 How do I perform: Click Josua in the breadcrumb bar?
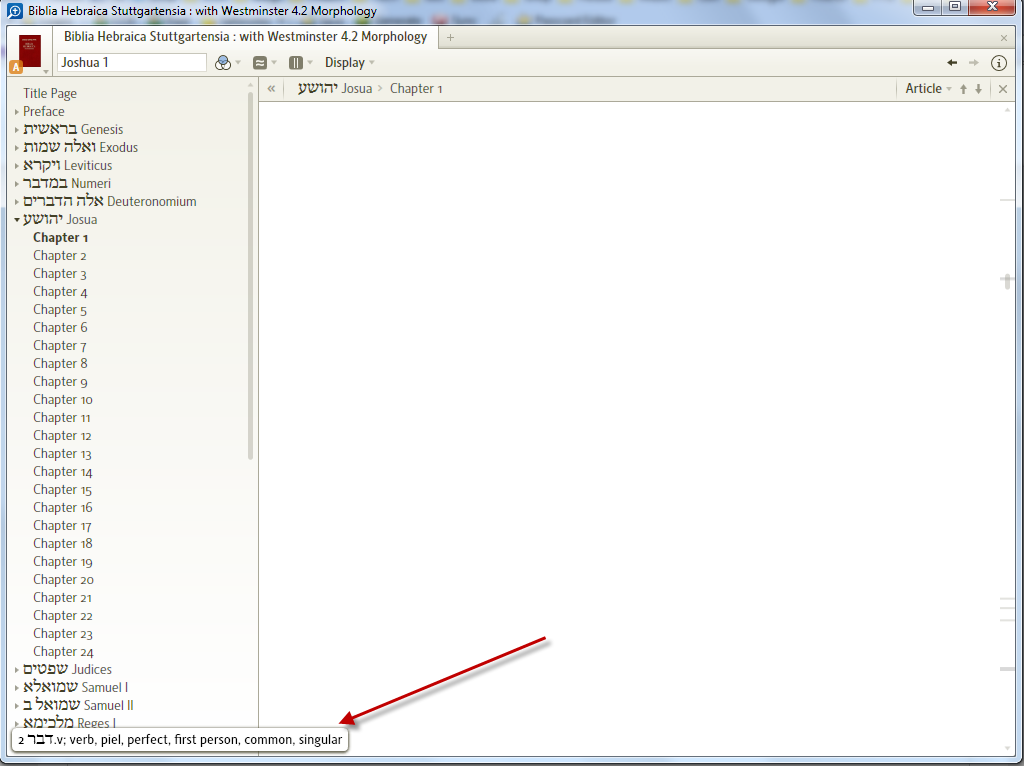[x=334, y=89]
